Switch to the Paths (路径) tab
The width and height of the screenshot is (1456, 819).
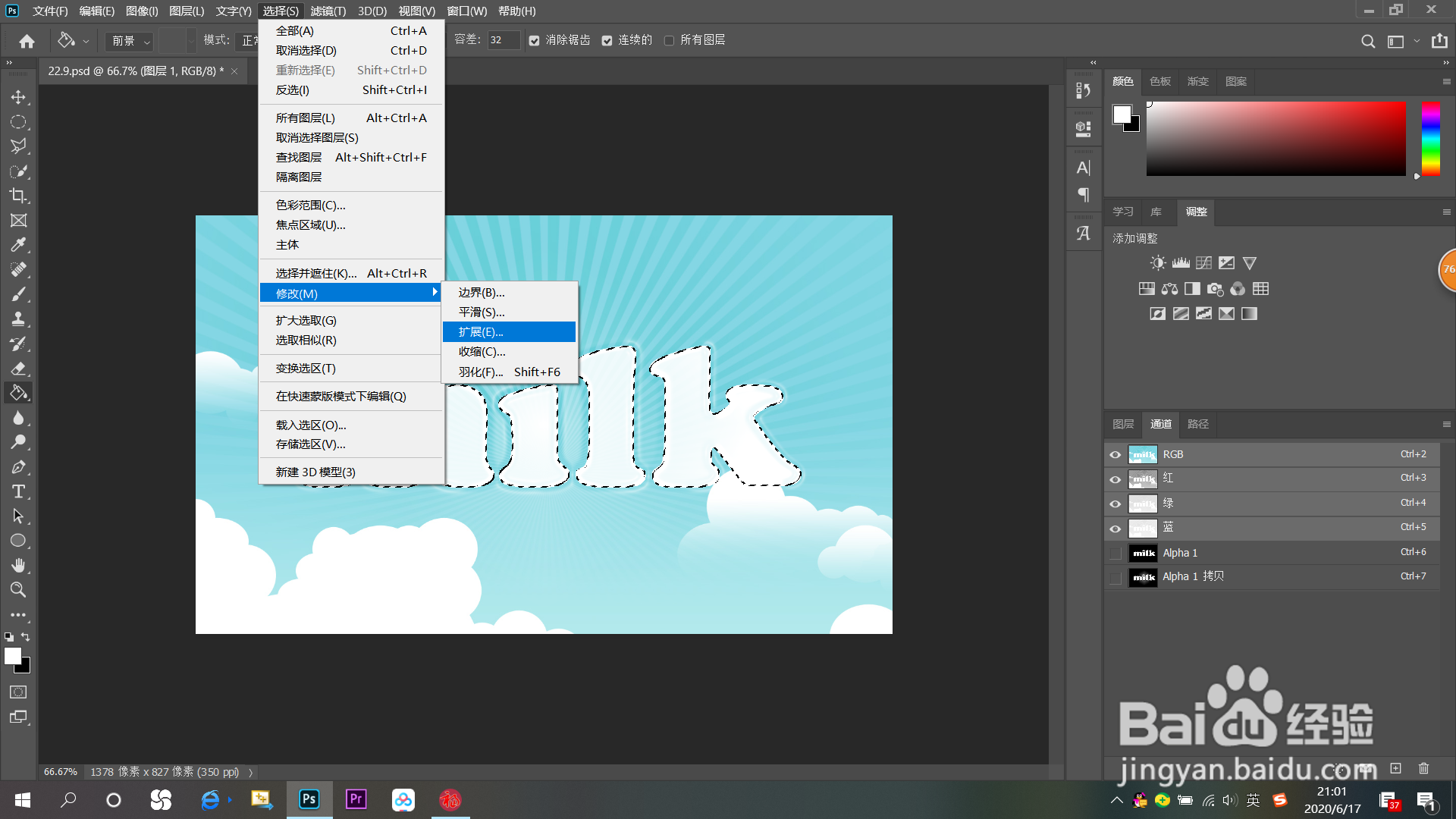pyautogui.click(x=1198, y=424)
